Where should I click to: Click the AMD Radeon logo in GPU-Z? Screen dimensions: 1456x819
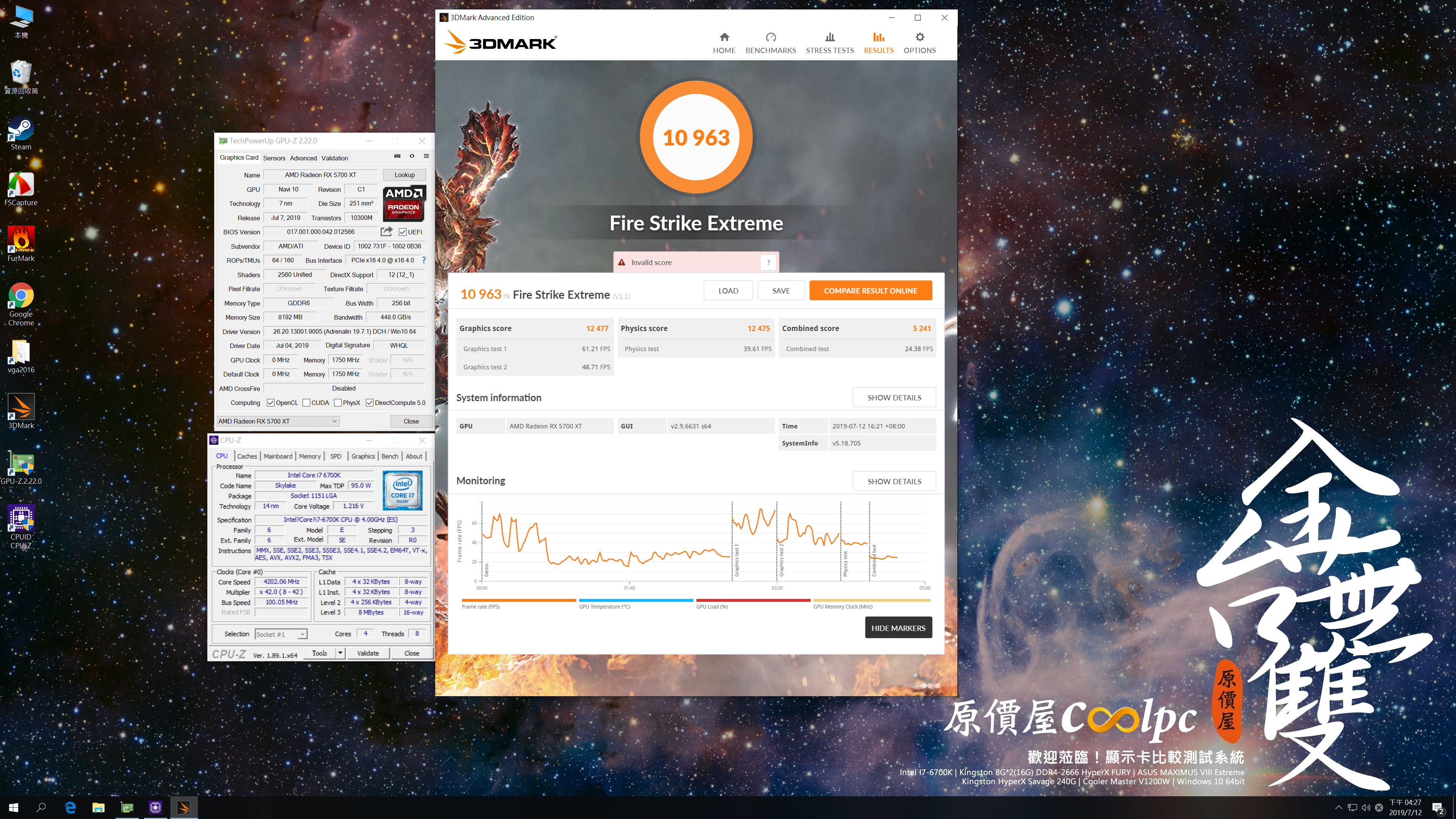click(403, 203)
